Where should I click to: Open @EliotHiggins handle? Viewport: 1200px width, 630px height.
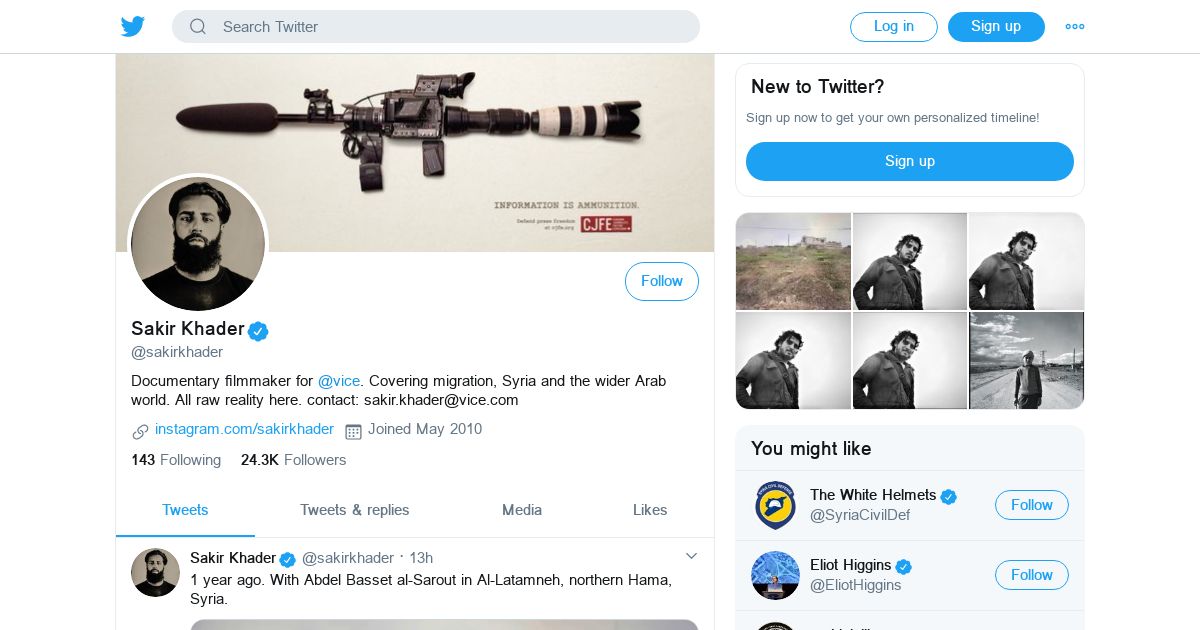click(x=856, y=585)
